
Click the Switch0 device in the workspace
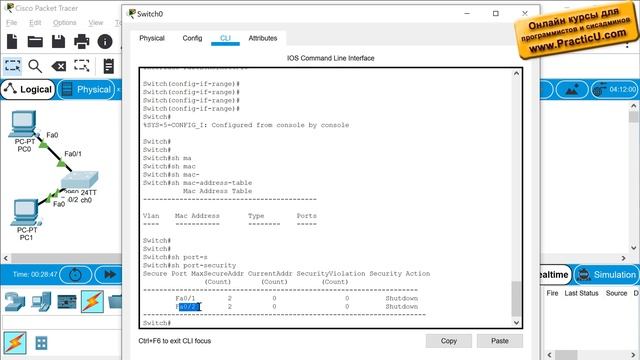point(80,180)
